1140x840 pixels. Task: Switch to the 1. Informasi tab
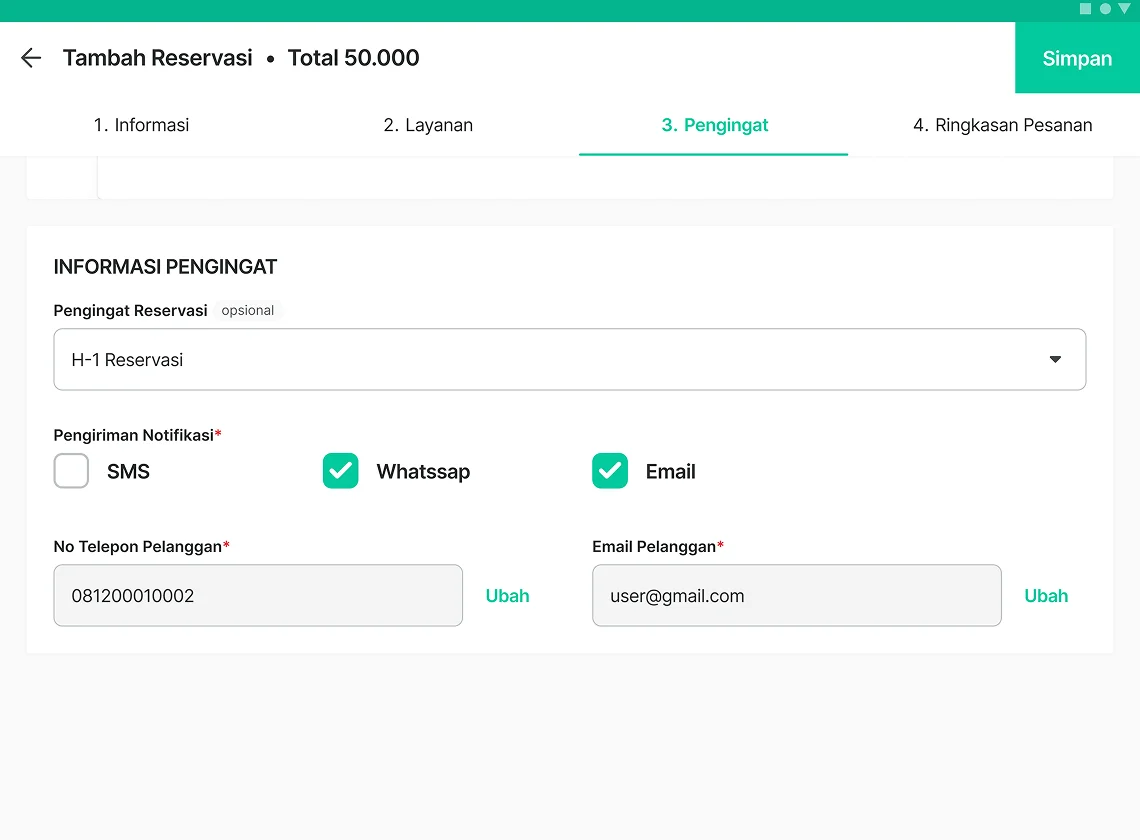coord(141,125)
